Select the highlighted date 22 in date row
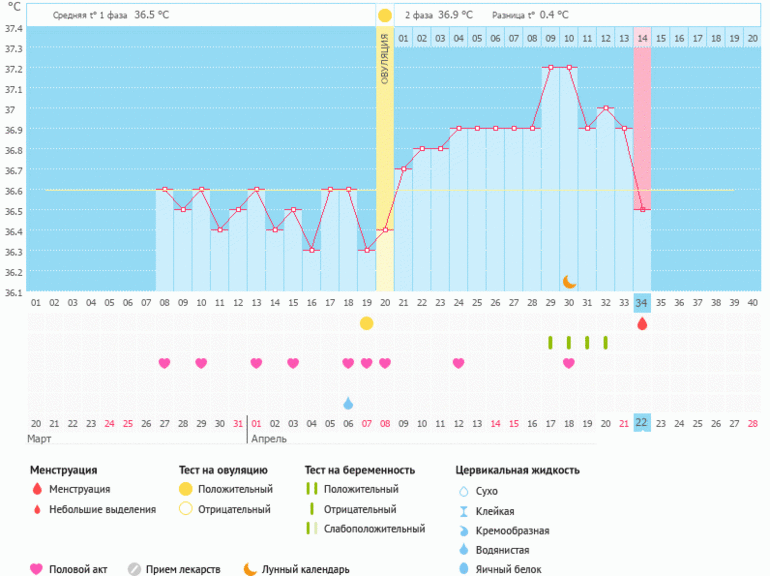 point(642,423)
